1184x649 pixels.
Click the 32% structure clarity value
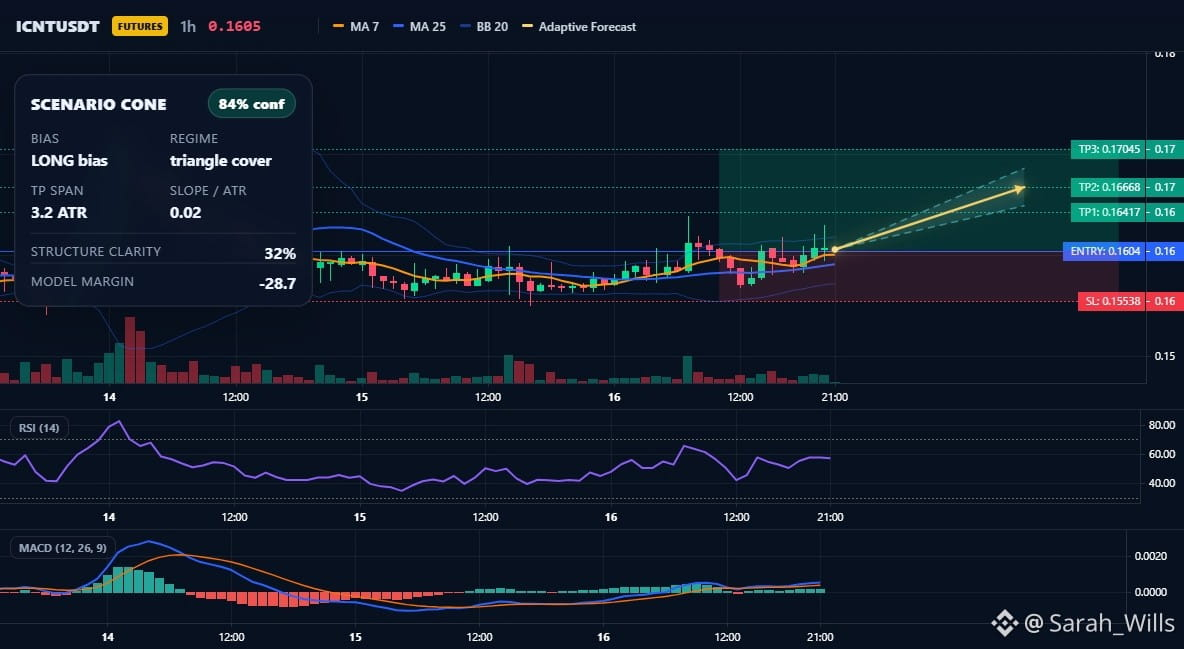280,253
